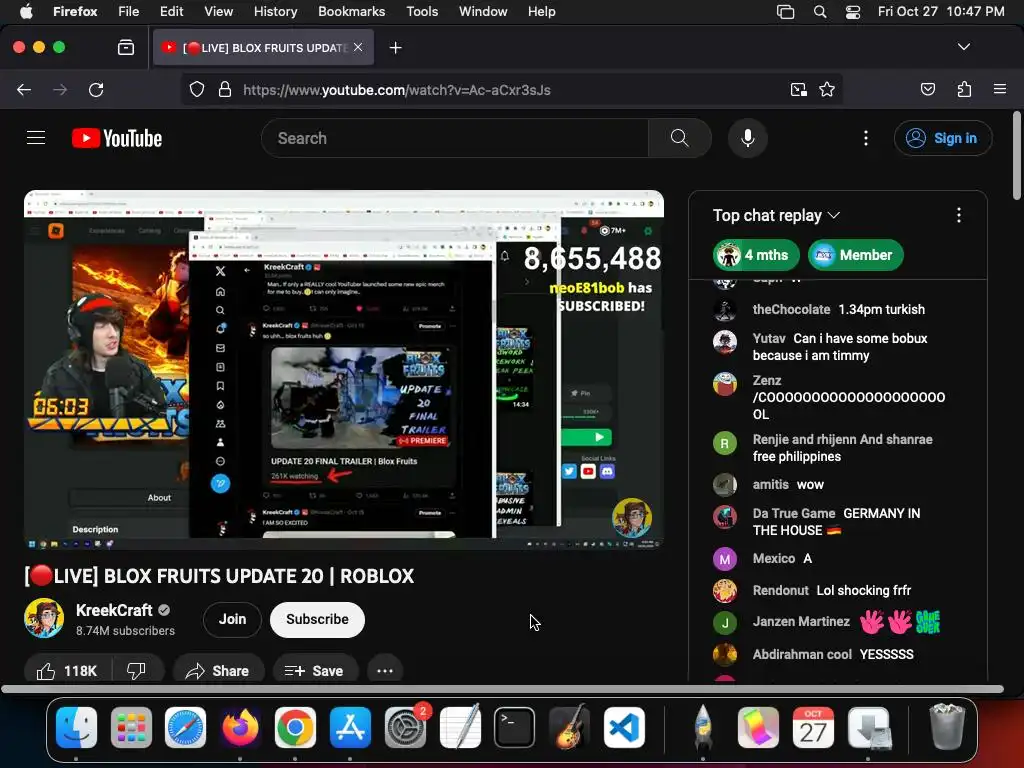The image size is (1024, 768).
Task: Open Finder from the Dock
Action: 76,727
